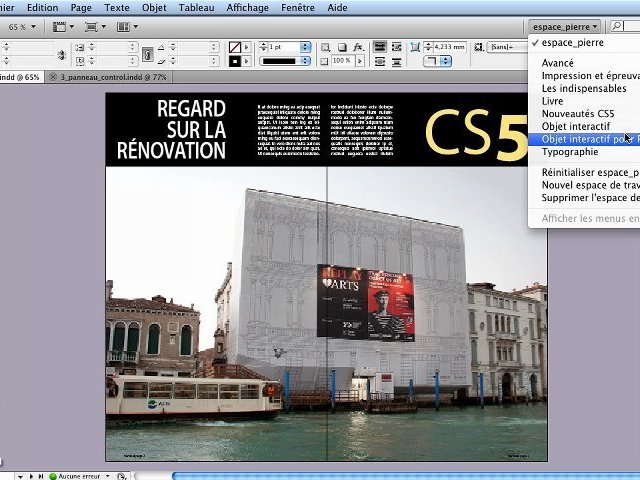Screen dimensions: 640x480
Task: Expand the stroke swatch flyout arrow
Action: [x=247, y=61]
